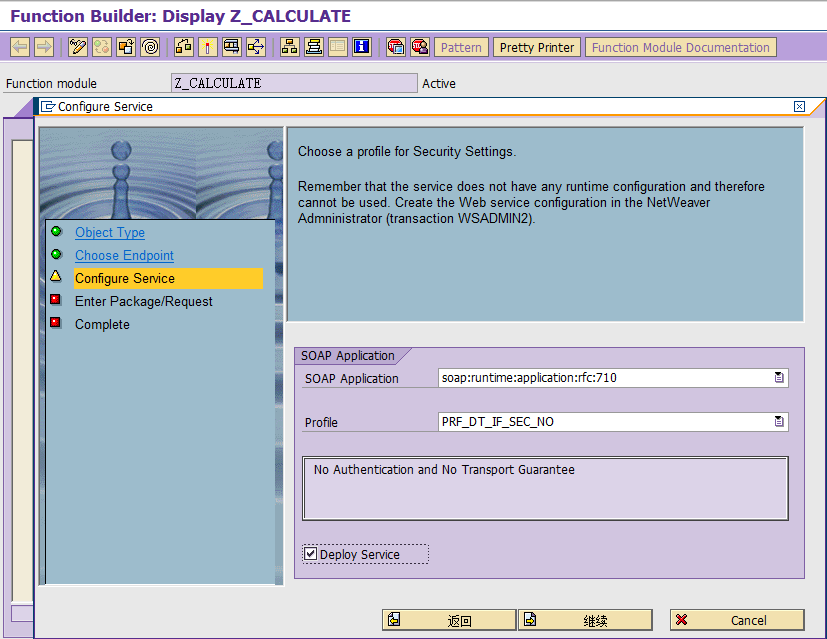Click the Z_CALCULATE function module input field
The height and width of the screenshot is (639, 827).
[294, 83]
